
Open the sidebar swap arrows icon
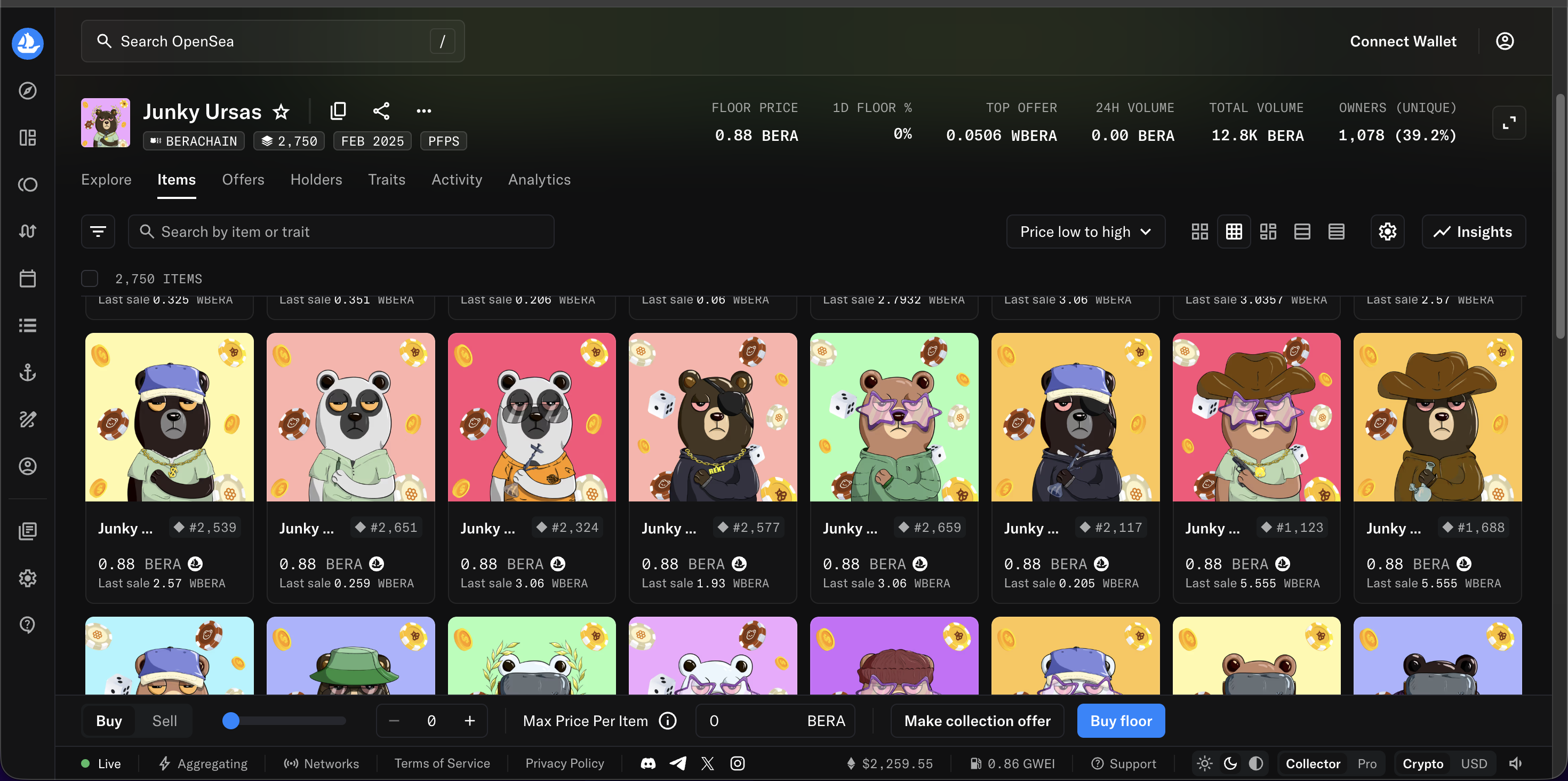click(x=27, y=232)
